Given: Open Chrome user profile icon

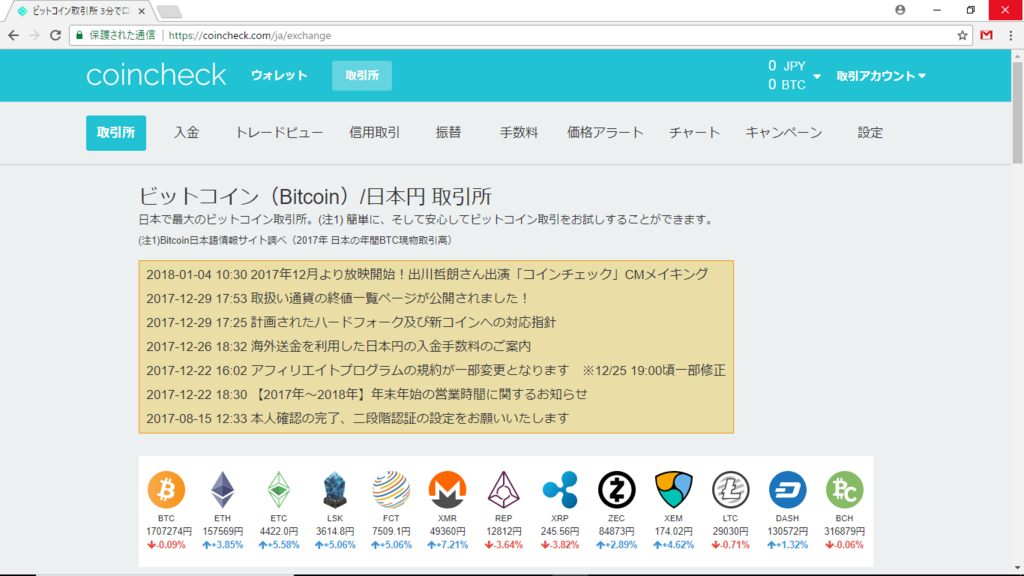Looking at the screenshot, I should click(x=900, y=10).
